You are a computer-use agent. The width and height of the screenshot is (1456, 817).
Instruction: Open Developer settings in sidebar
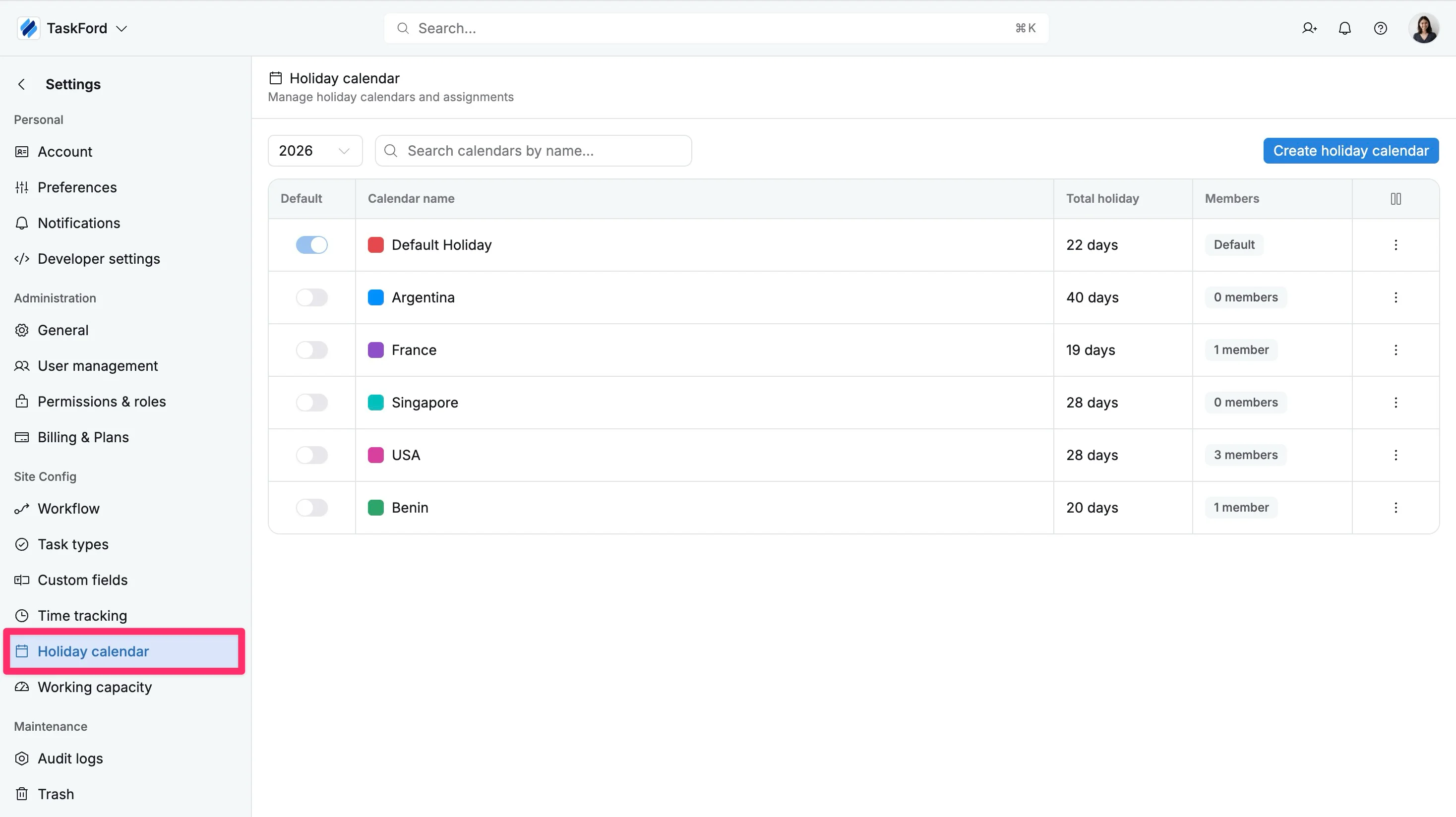click(x=124, y=259)
